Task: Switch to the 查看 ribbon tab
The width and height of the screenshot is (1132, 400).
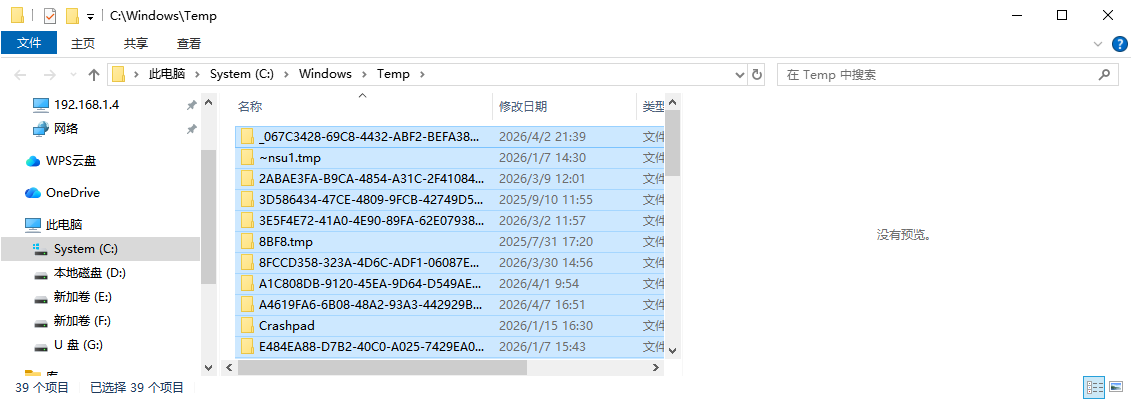Action: click(x=189, y=43)
